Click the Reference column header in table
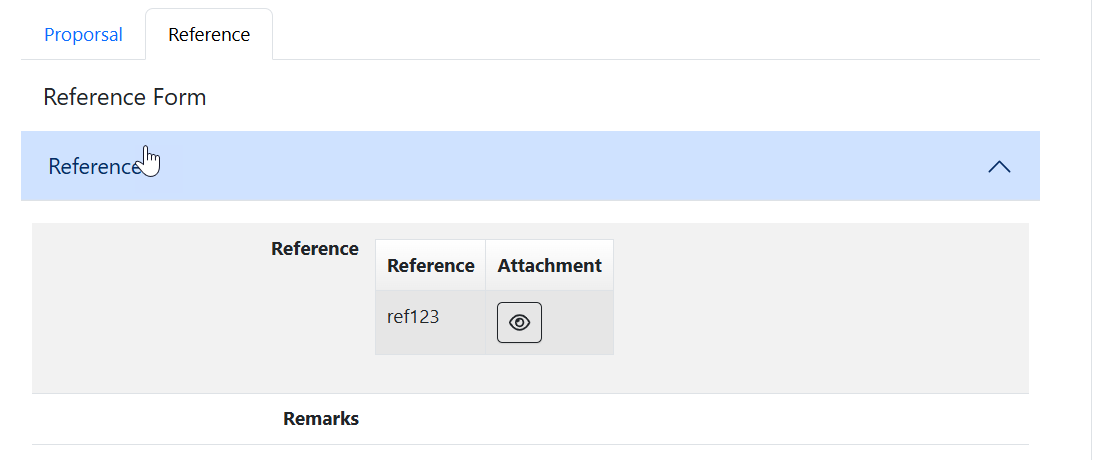This screenshot has width=1103, height=460. click(x=430, y=265)
